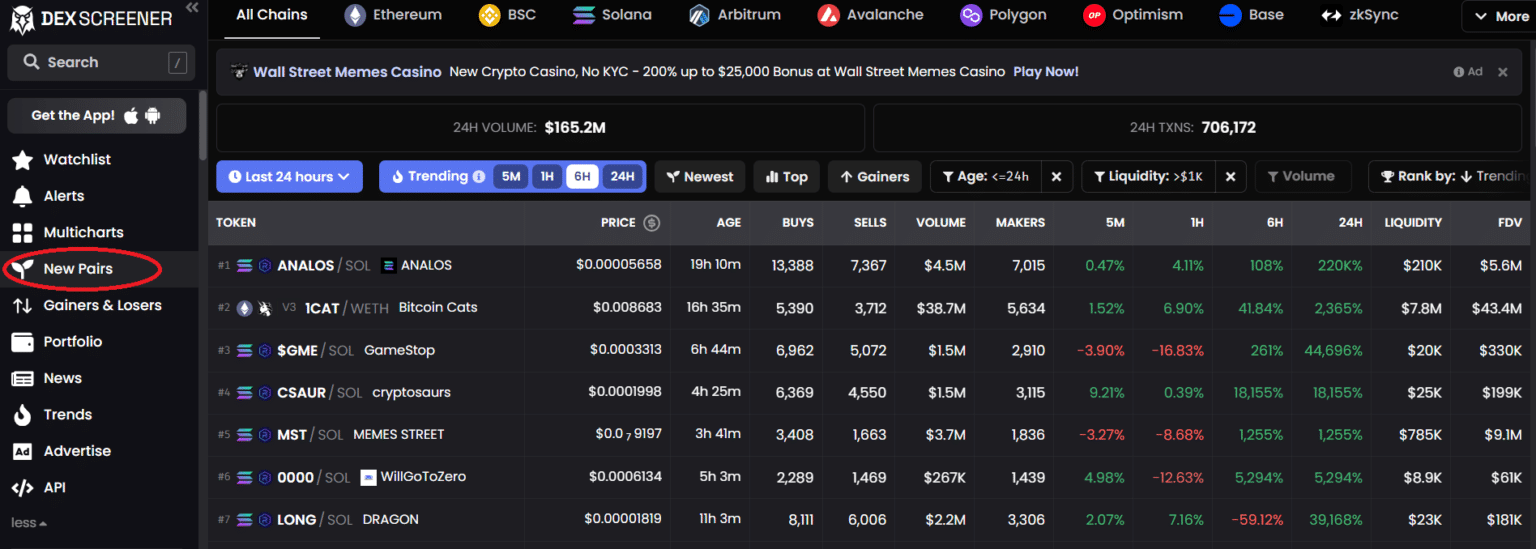Select the 5M trending interval
Screen dimensions: 1536x549
511,177
